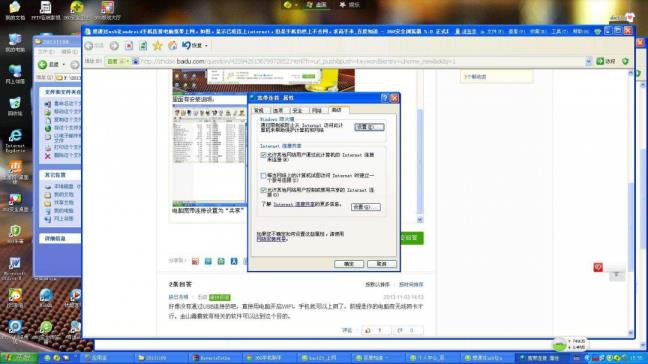
Task: Click the Windows Start button
Action: click(x=18, y=358)
